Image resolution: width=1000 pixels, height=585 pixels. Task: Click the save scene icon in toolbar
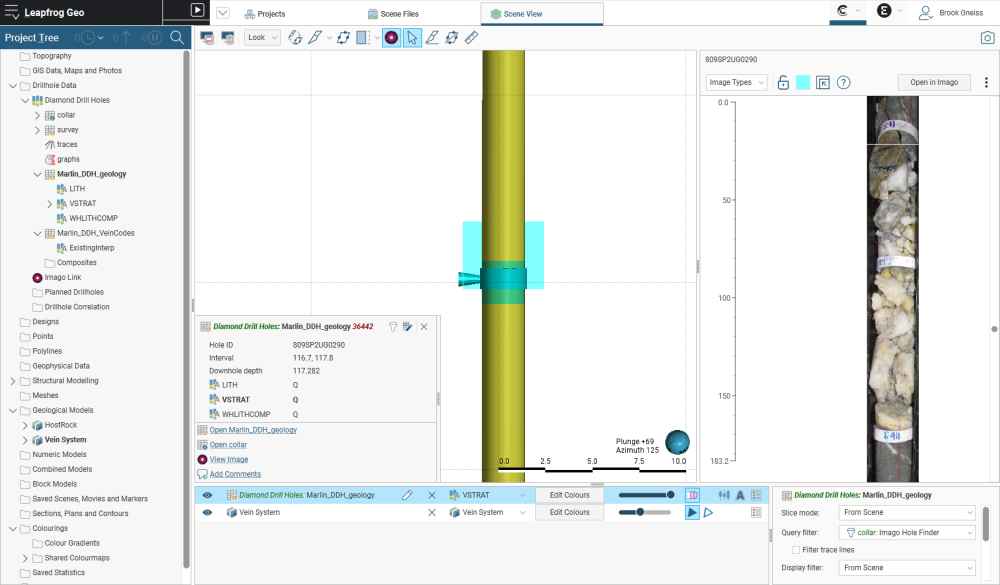click(207, 38)
